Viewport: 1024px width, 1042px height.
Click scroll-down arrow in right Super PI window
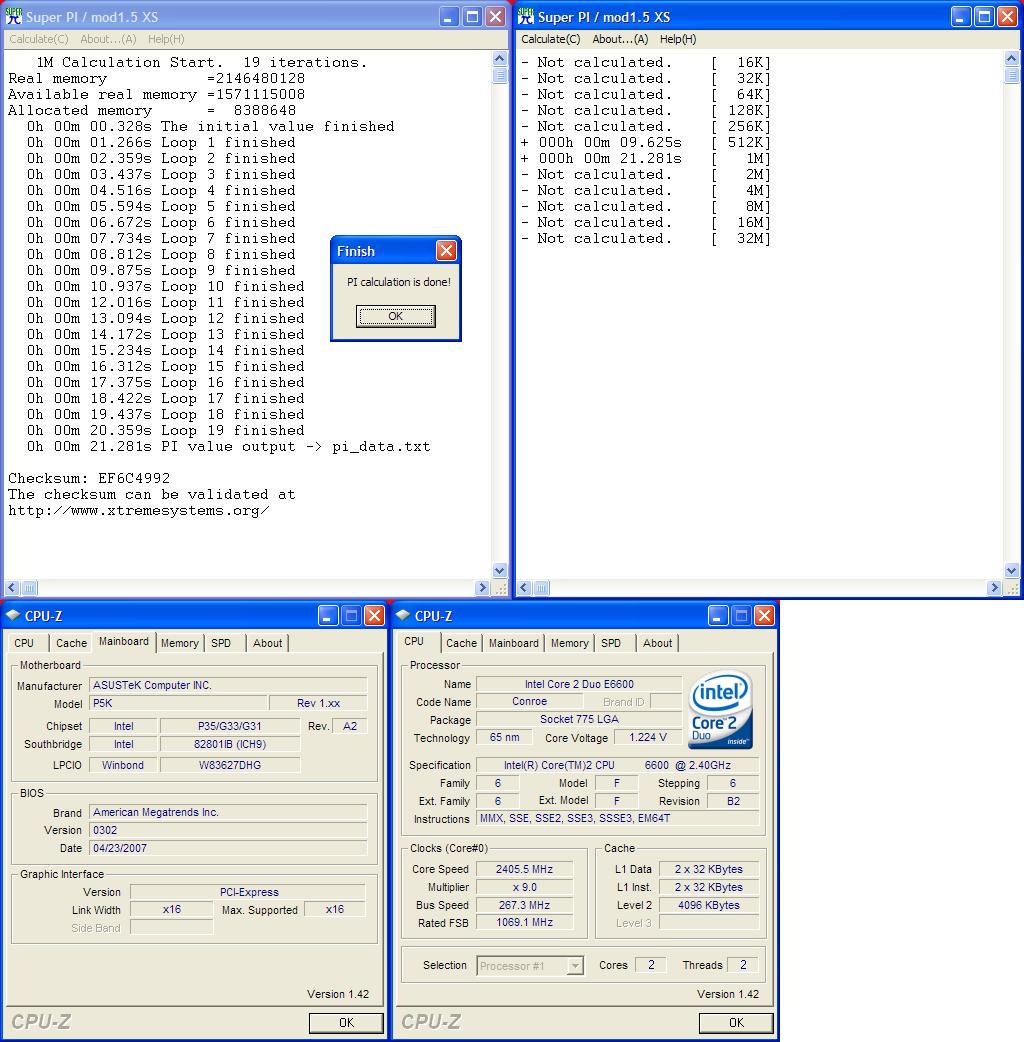[1011, 570]
